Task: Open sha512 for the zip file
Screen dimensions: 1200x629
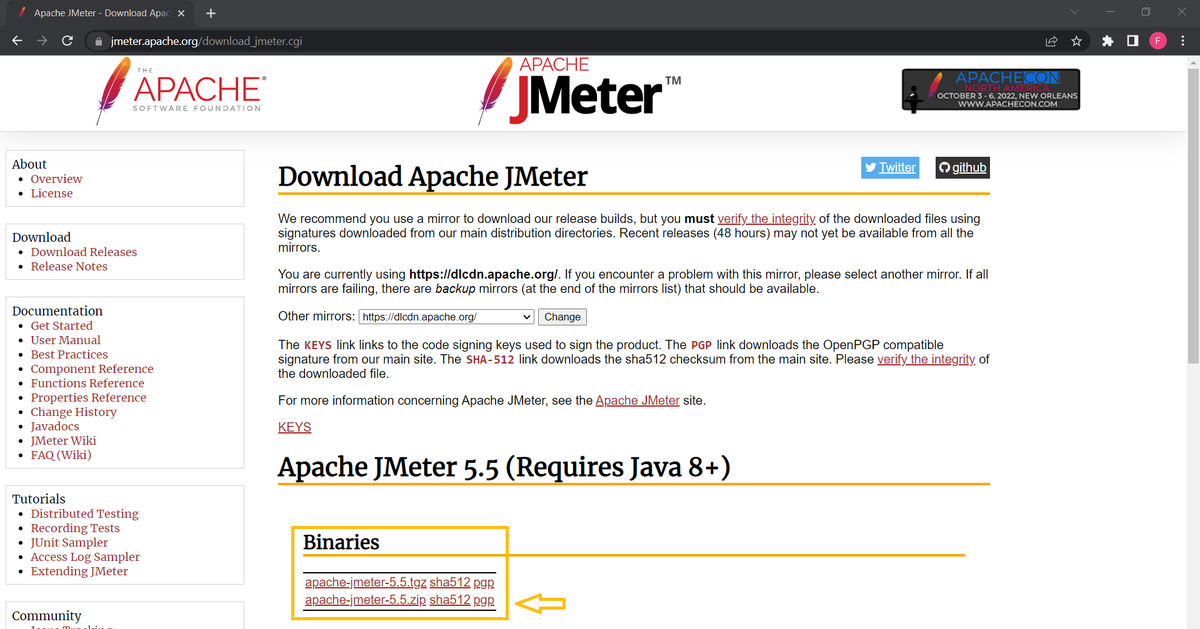Action: (x=449, y=600)
